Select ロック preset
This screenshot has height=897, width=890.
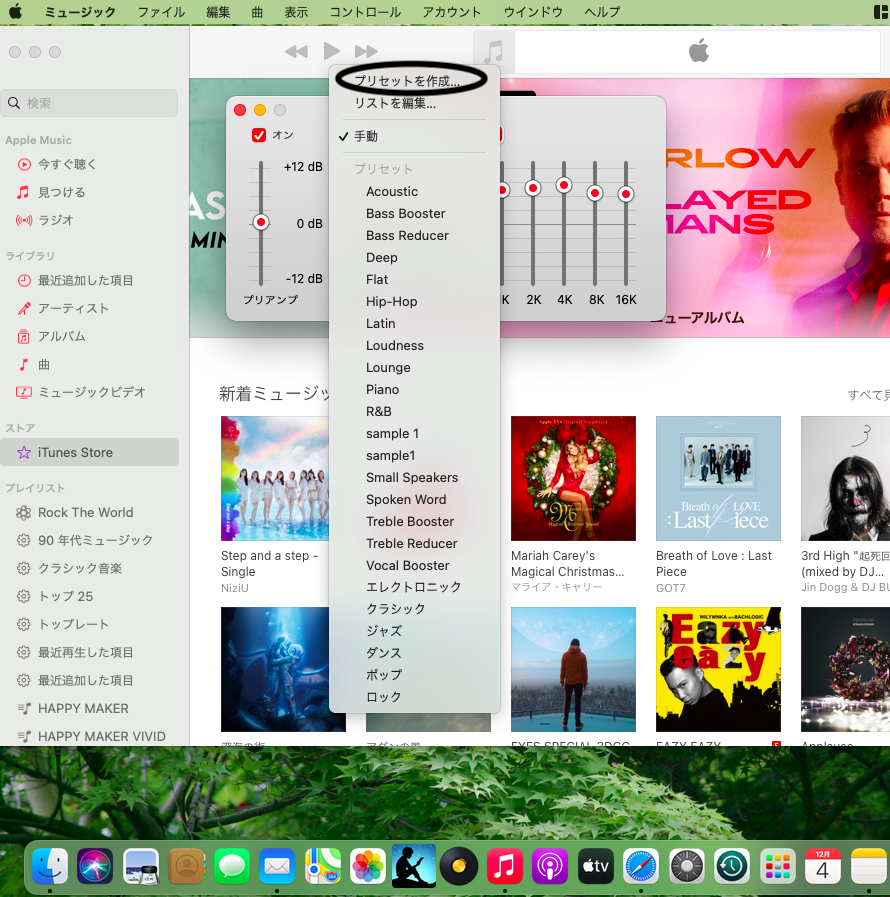coord(414,697)
